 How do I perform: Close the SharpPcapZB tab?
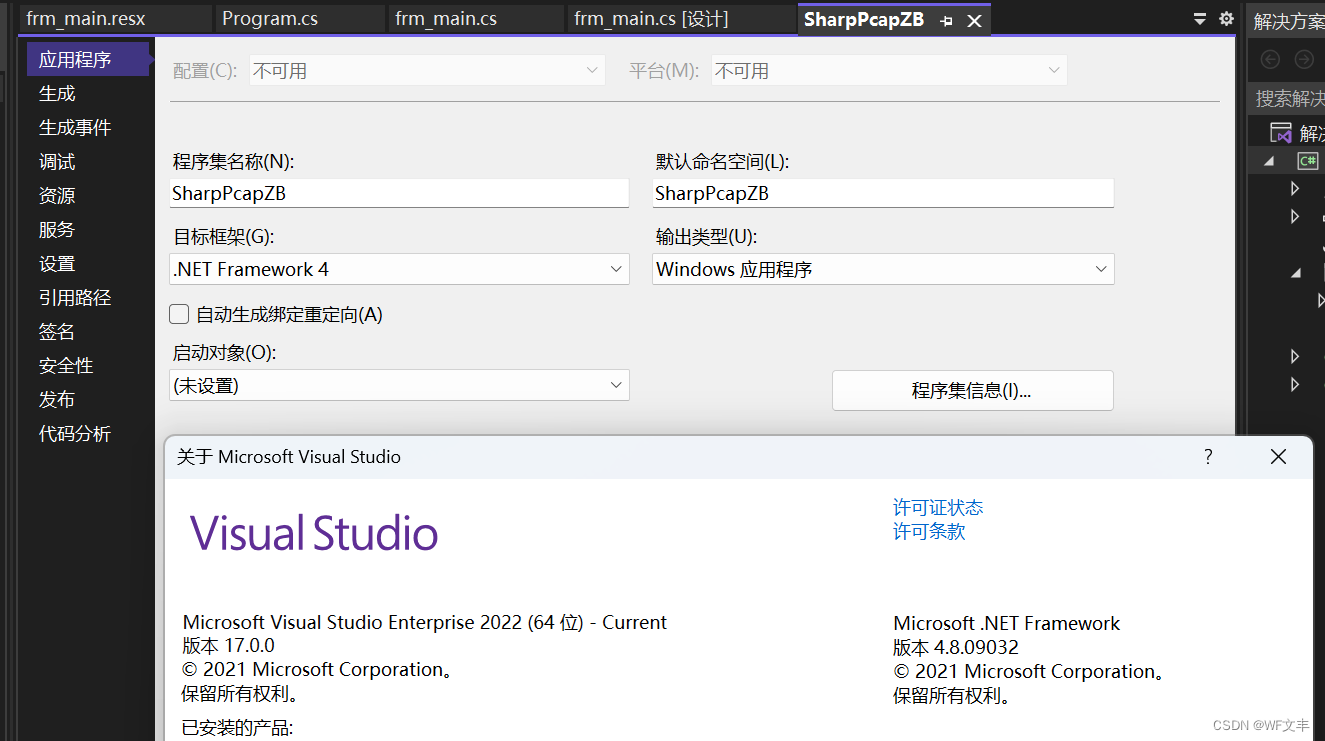974,20
